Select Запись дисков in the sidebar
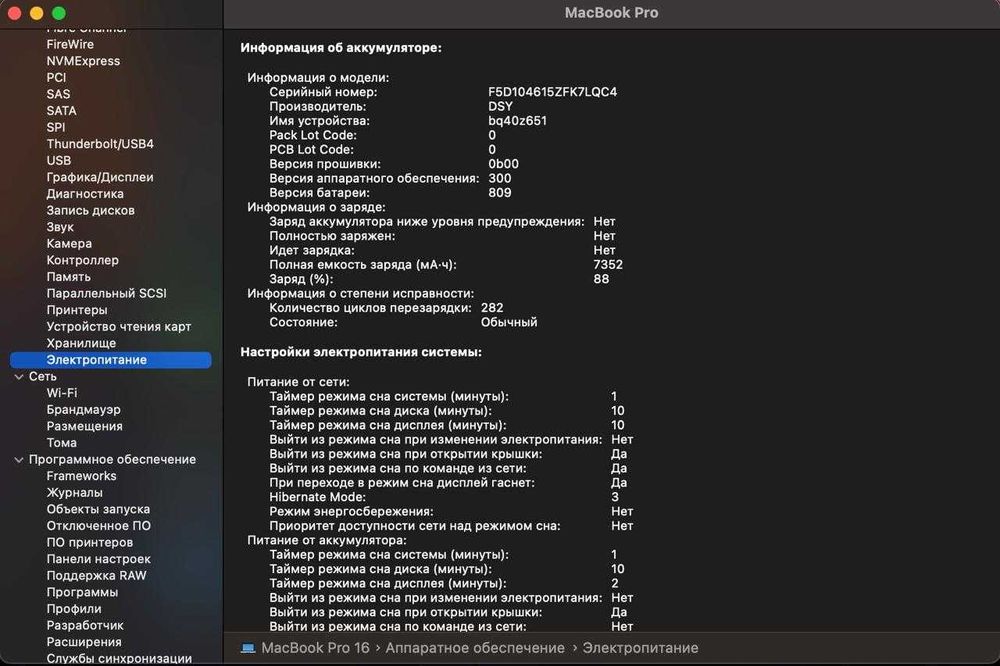The width and height of the screenshot is (1000, 666). coord(90,210)
